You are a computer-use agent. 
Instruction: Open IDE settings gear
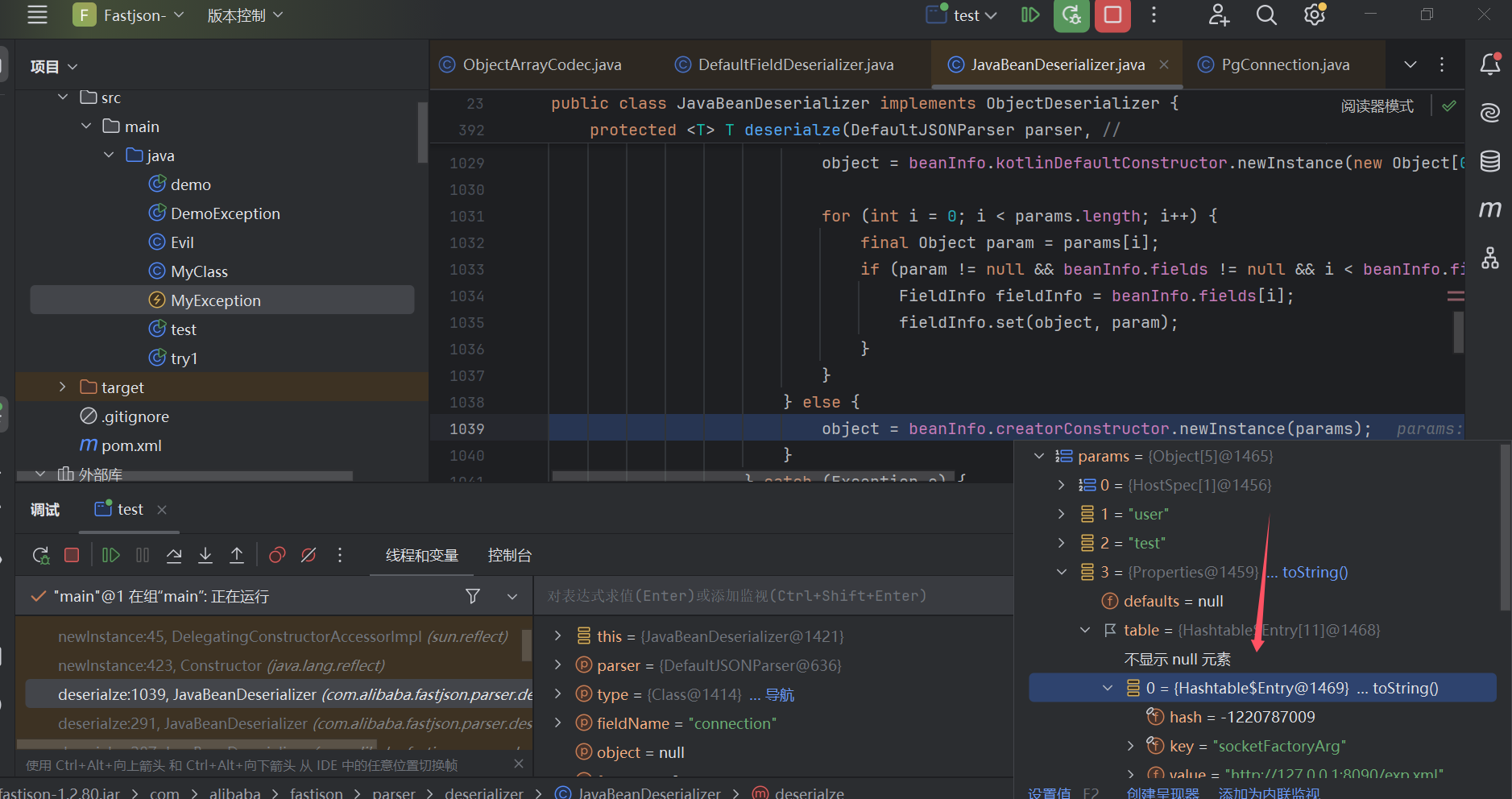pos(1315,14)
